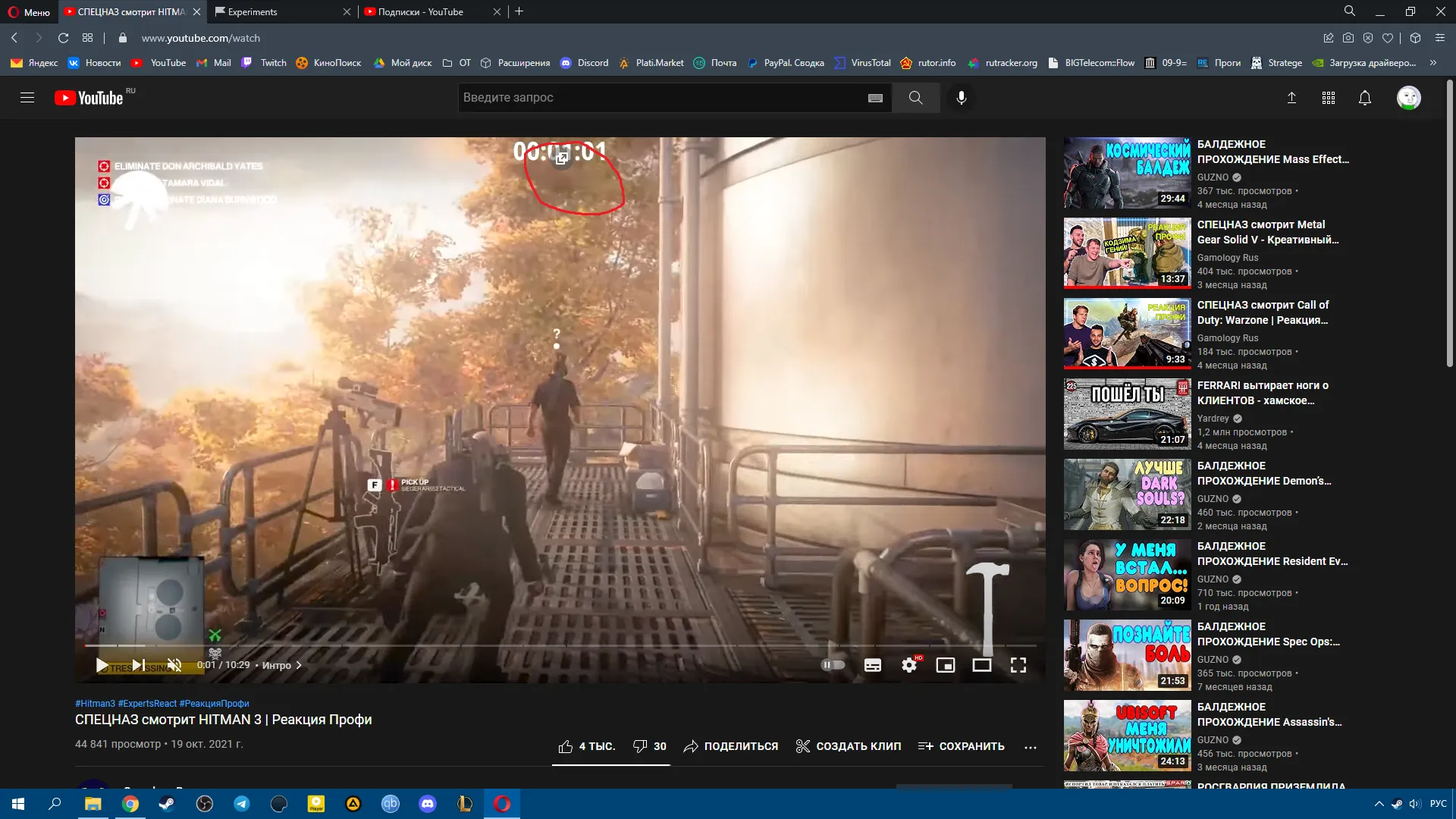
Task: Like the video with 4 ТЫС. thumbs up
Action: point(586,746)
